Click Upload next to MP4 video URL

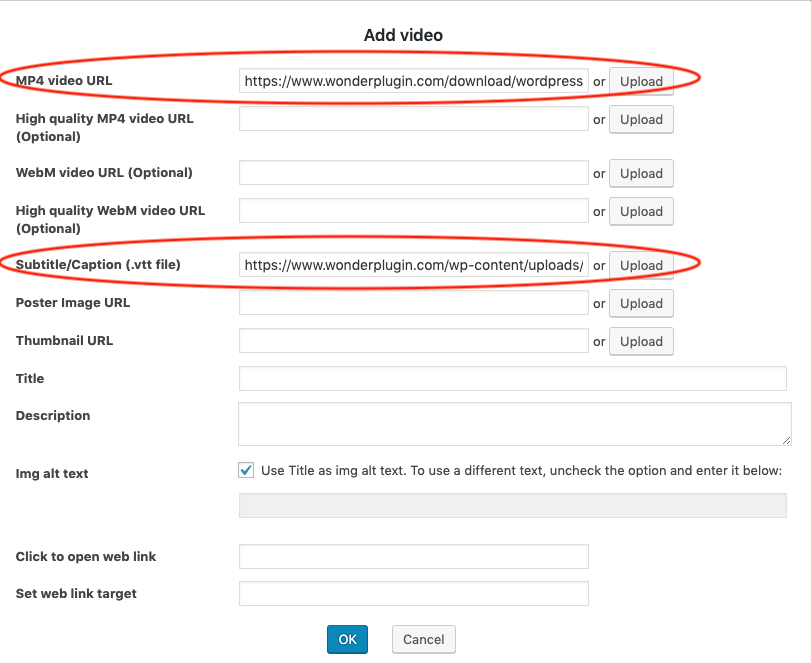pos(641,81)
